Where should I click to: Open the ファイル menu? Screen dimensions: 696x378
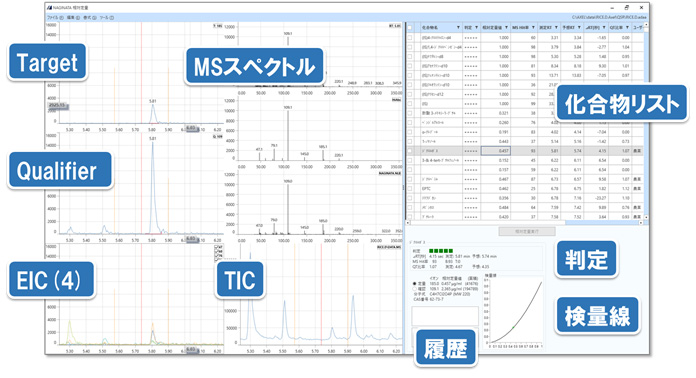[x=55, y=18]
